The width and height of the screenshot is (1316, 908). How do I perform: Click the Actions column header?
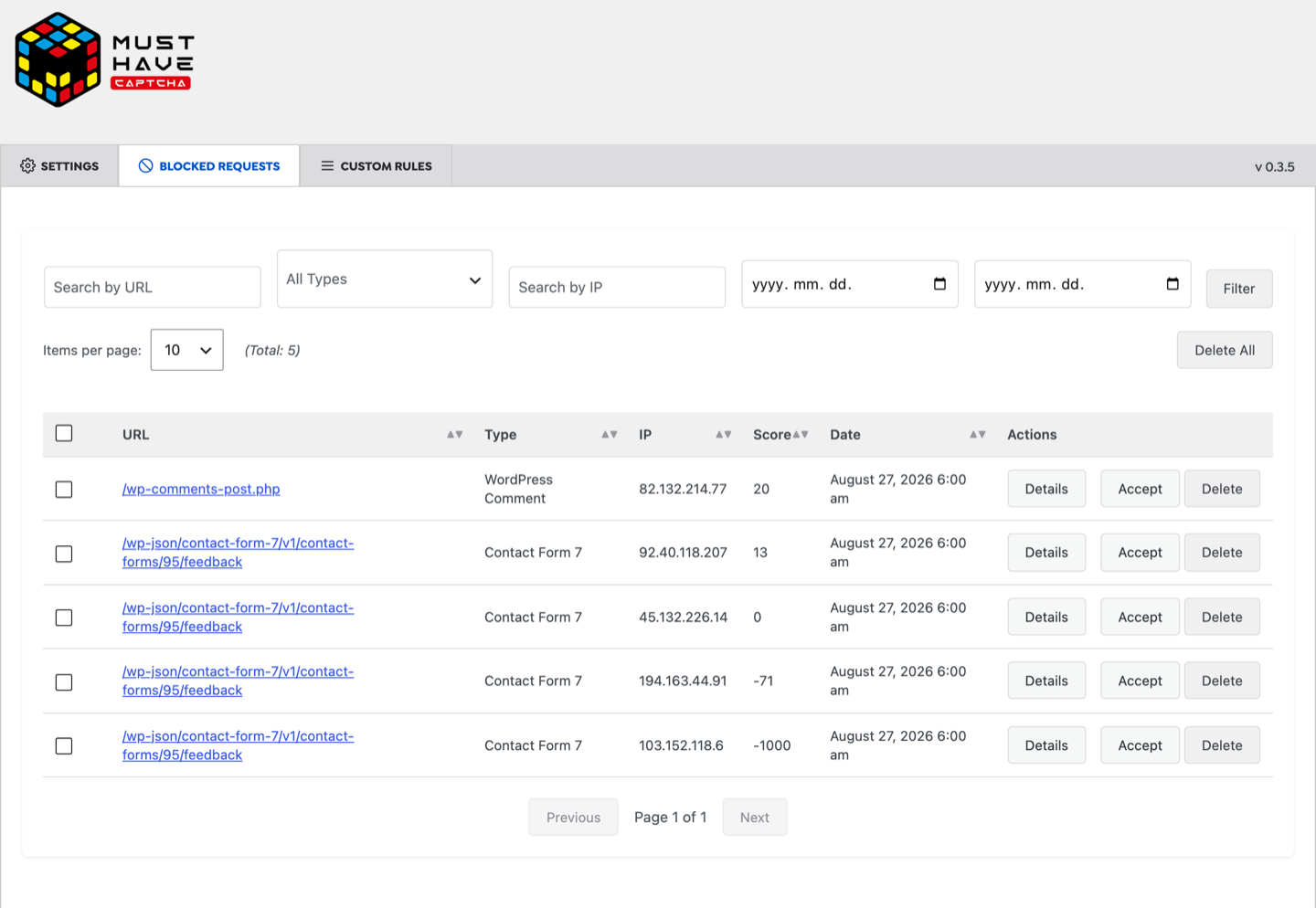[1032, 435]
